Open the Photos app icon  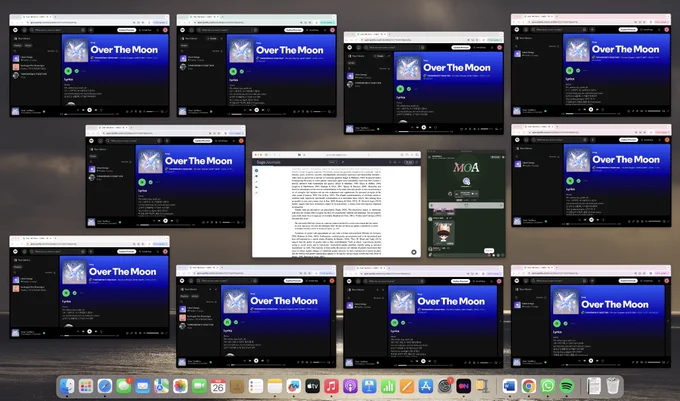[180, 386]
